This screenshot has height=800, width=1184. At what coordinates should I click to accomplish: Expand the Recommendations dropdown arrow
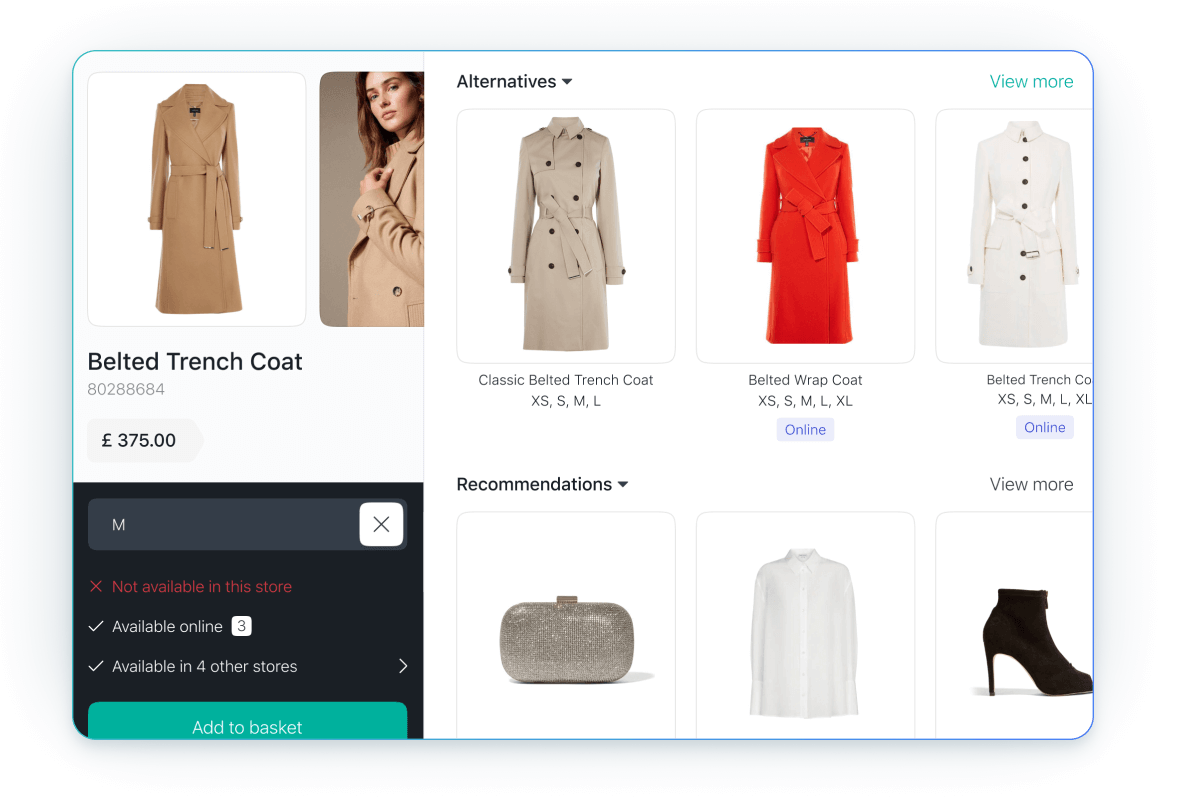tap(623, 485)
